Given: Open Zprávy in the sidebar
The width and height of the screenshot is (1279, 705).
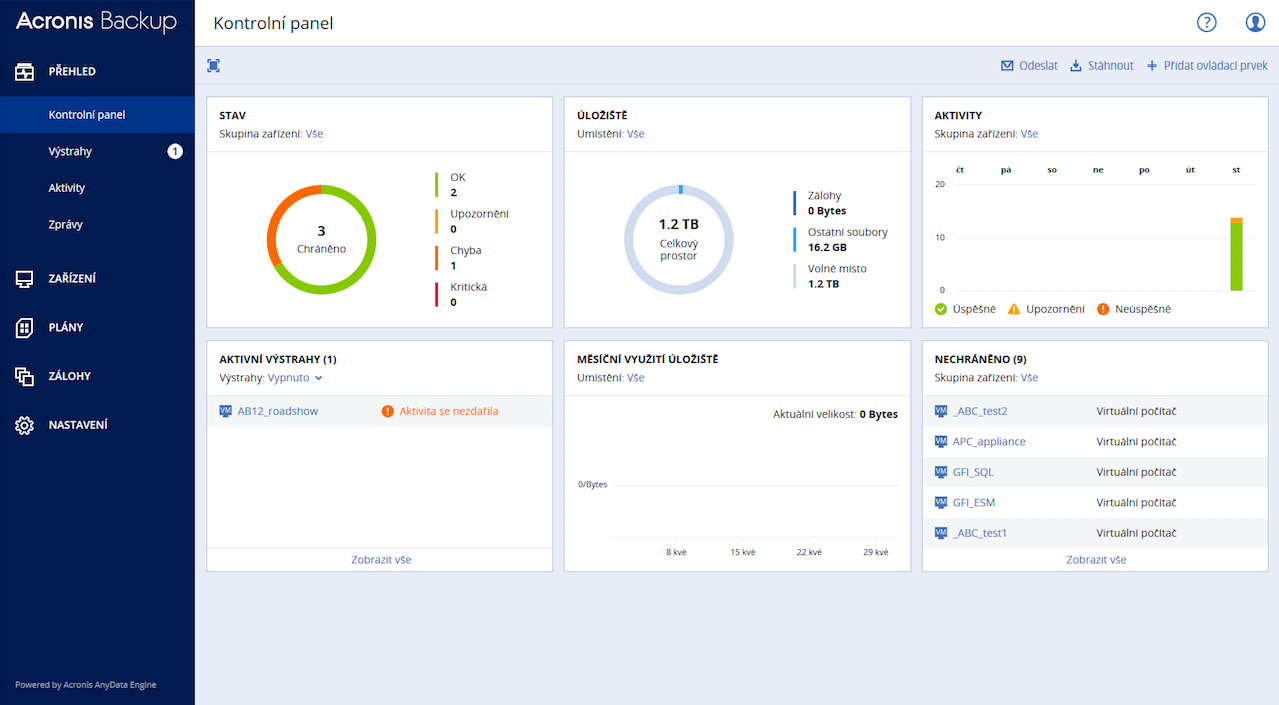Looking at the screenshot, I should (65, 225).
